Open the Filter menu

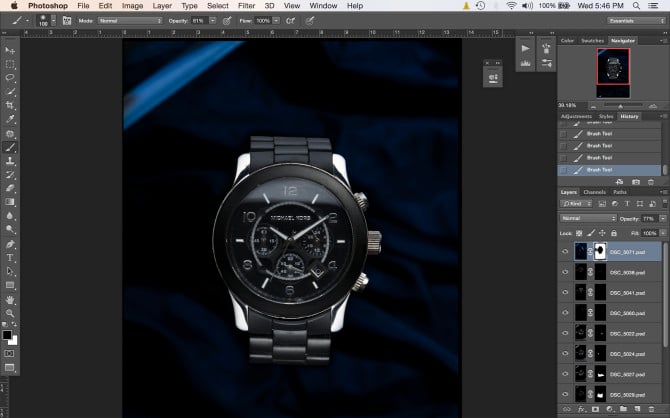pos(246,6)
